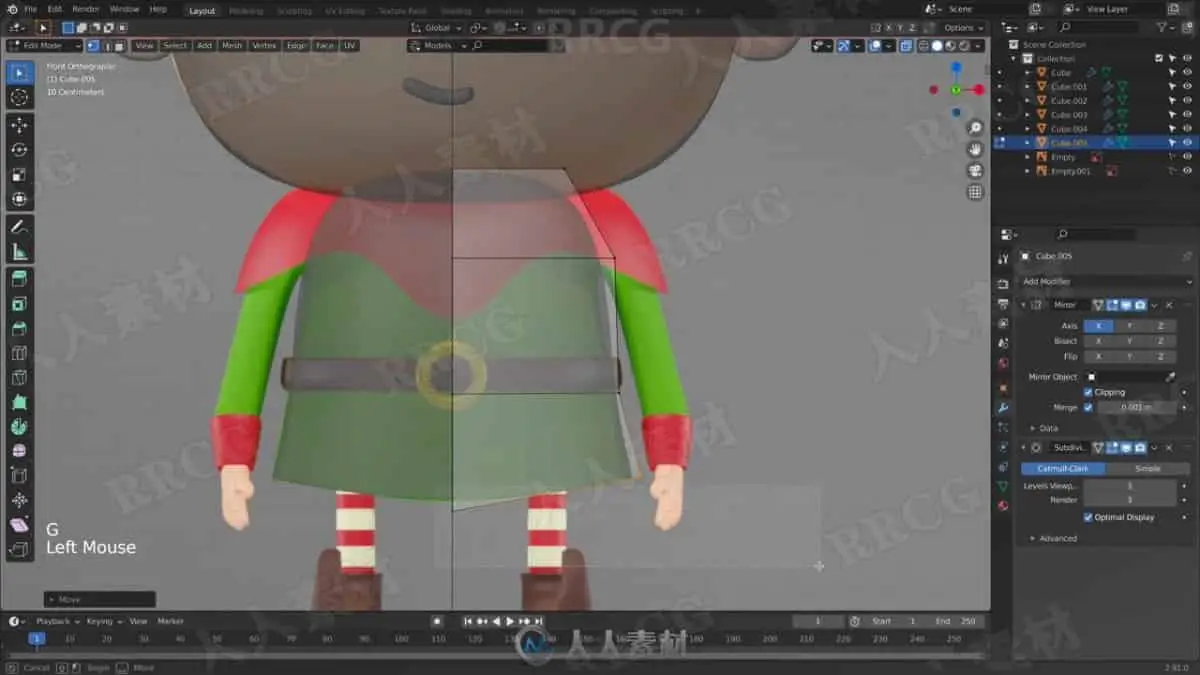Select the Bevel tool
The image size is (1200, 675).
pos(19,328)
